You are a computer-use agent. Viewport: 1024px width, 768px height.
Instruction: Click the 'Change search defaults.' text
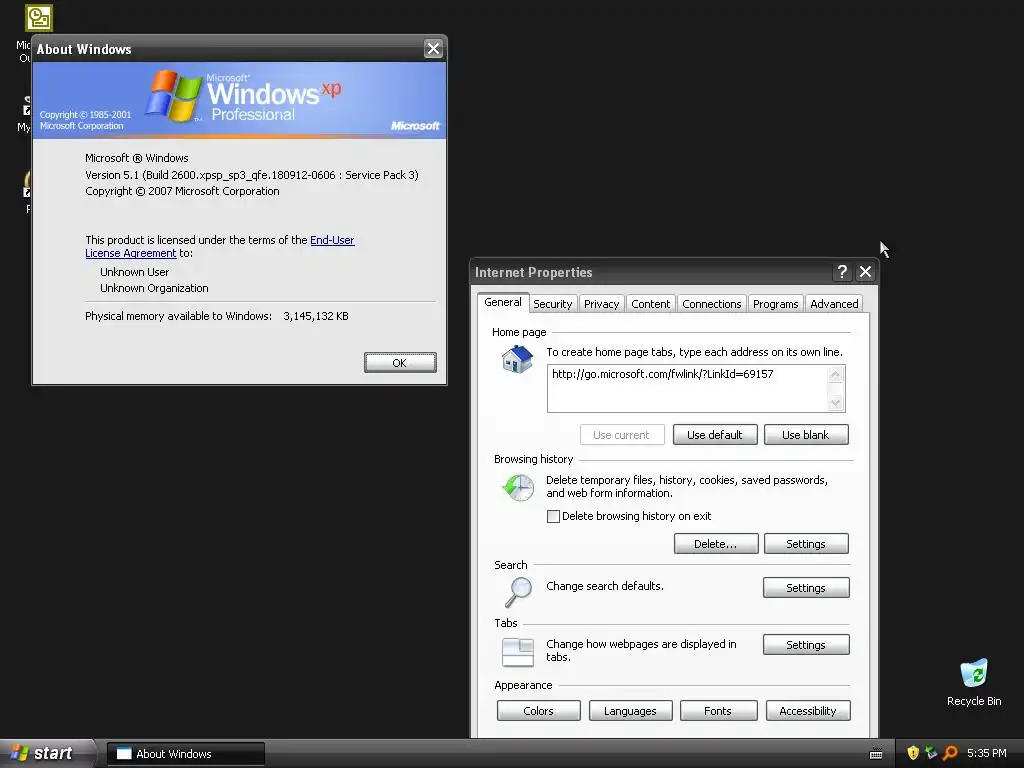tap(605, 586)
